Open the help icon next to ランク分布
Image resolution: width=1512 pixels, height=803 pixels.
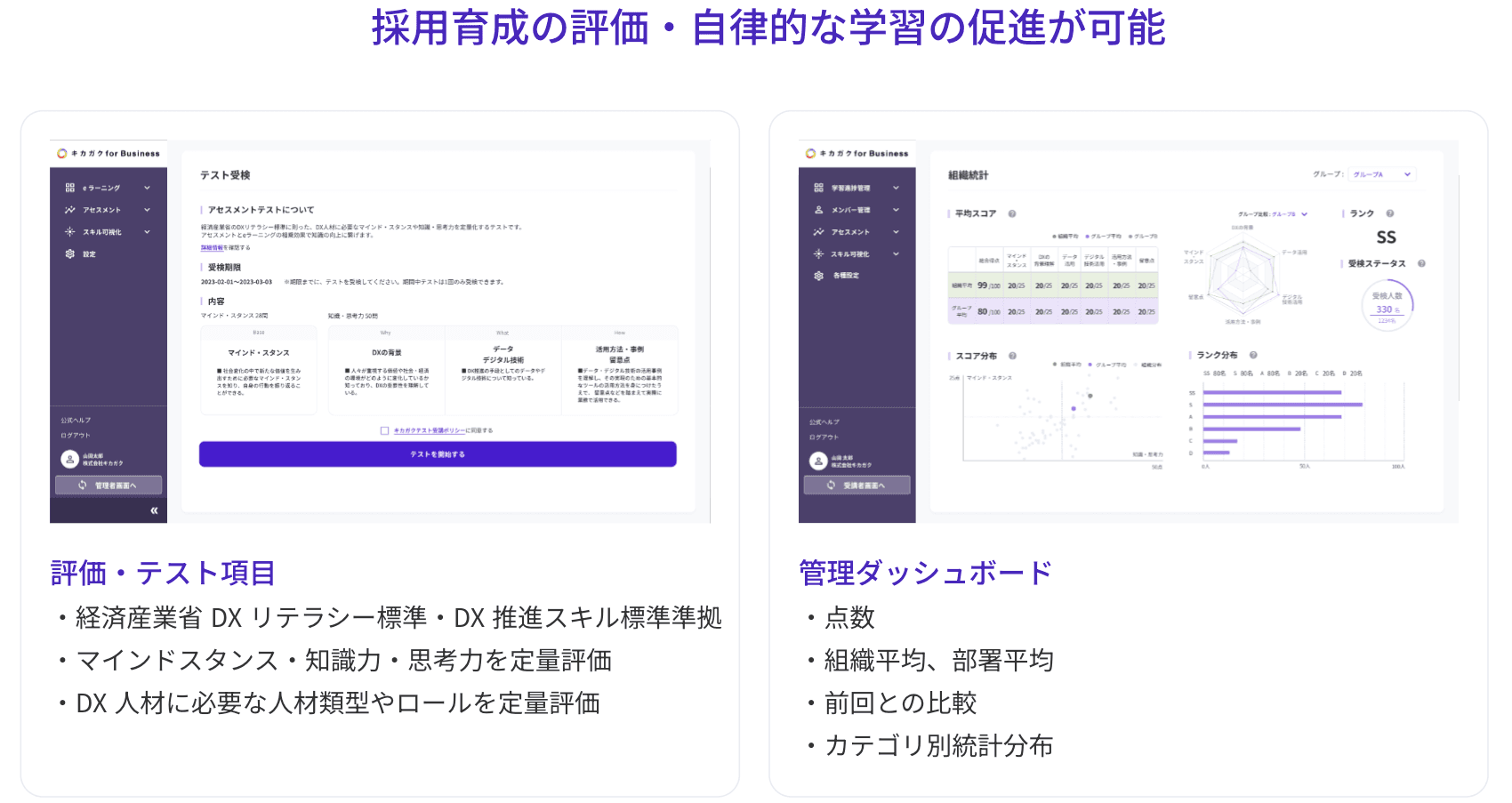point(1253,355)
